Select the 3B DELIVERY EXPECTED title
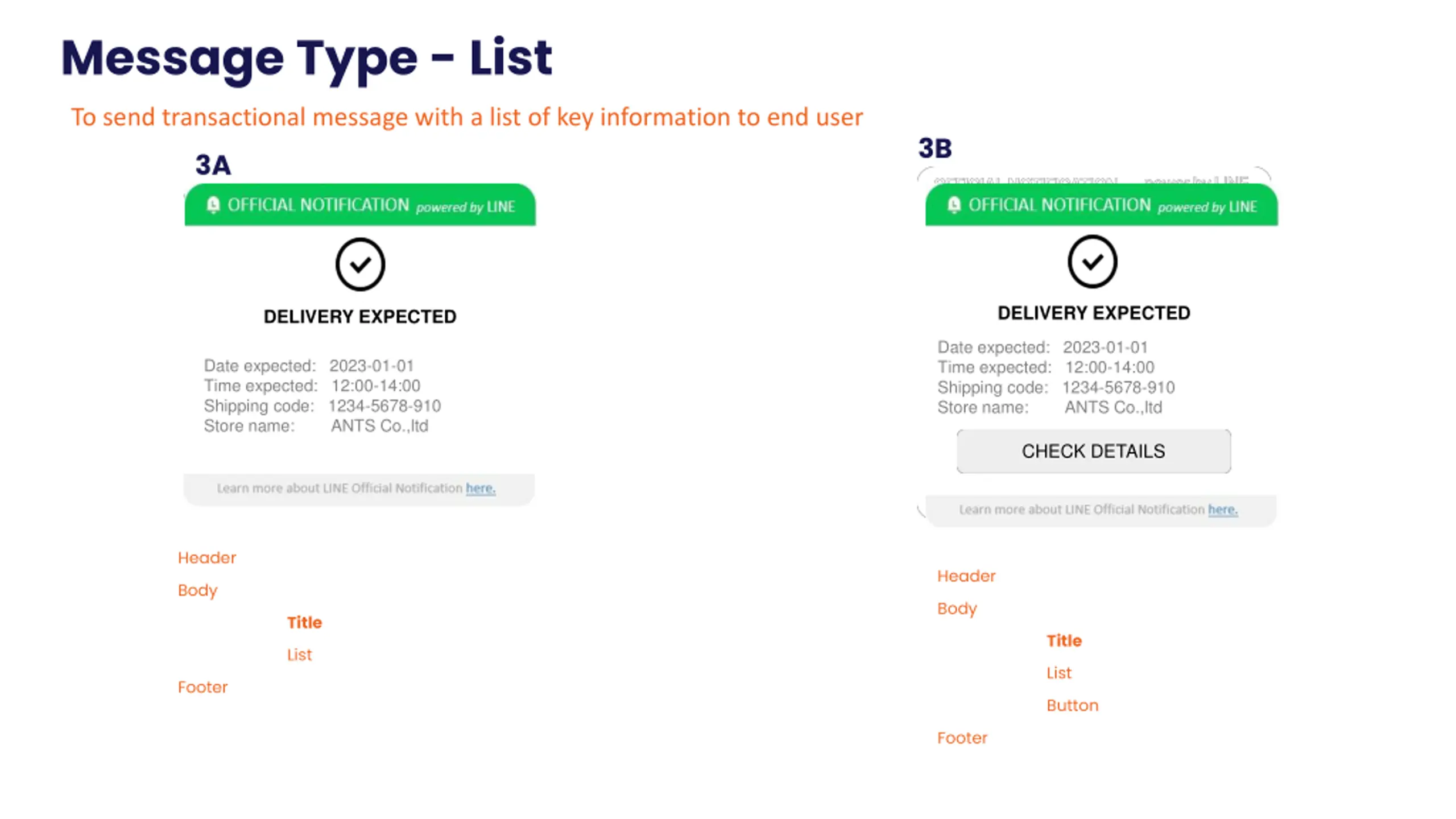This screenshot has width=1456, height=819. click(1094, 313)
